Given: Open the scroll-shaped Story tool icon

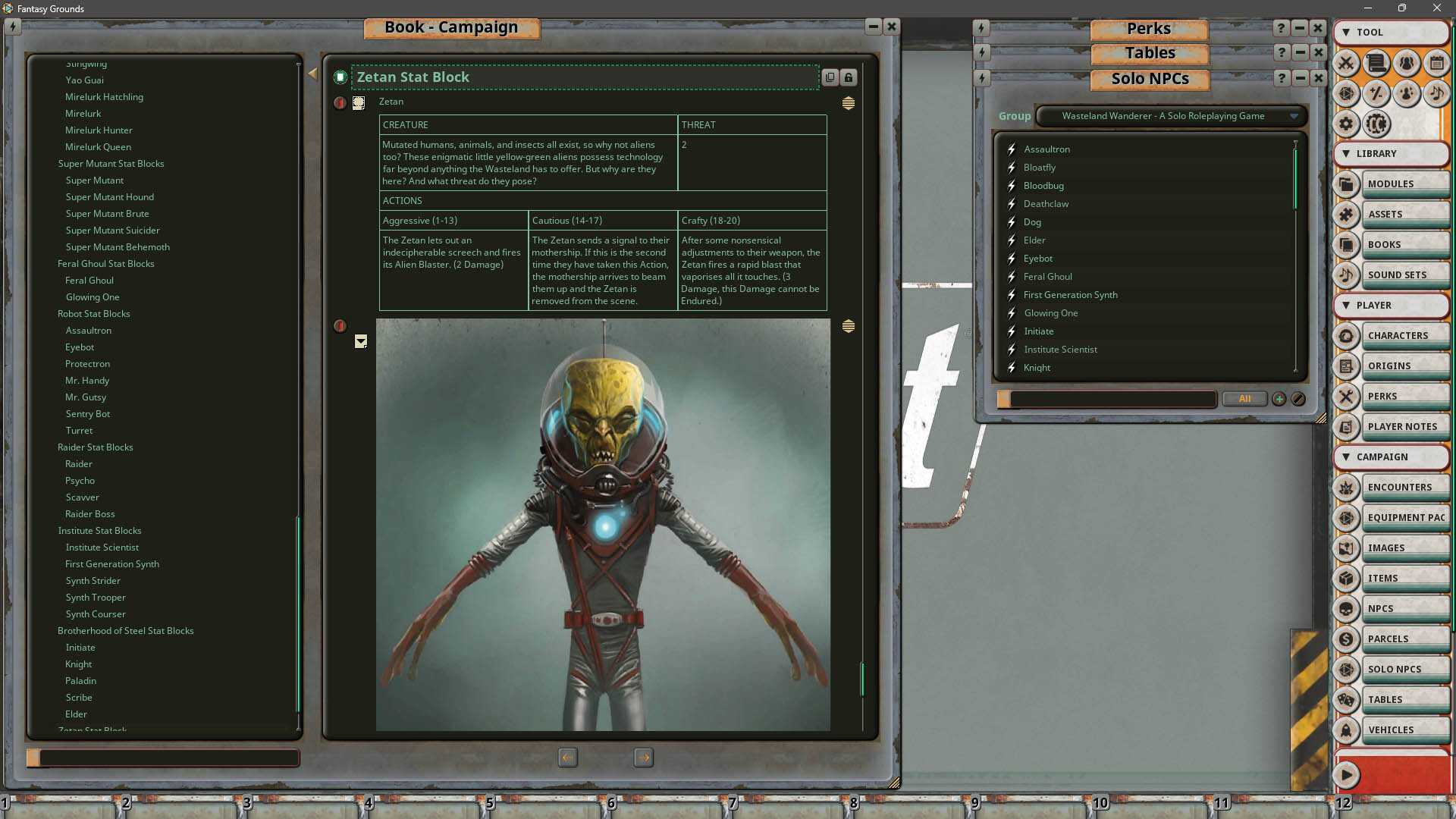Looking at the screenshot, I should (1376, 63).
